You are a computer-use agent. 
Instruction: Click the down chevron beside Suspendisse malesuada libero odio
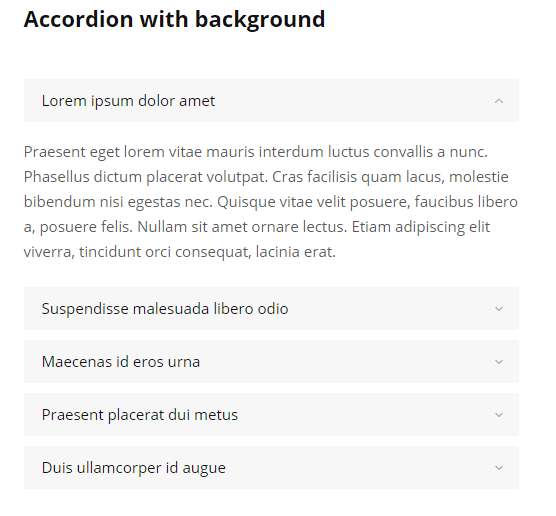499,309
